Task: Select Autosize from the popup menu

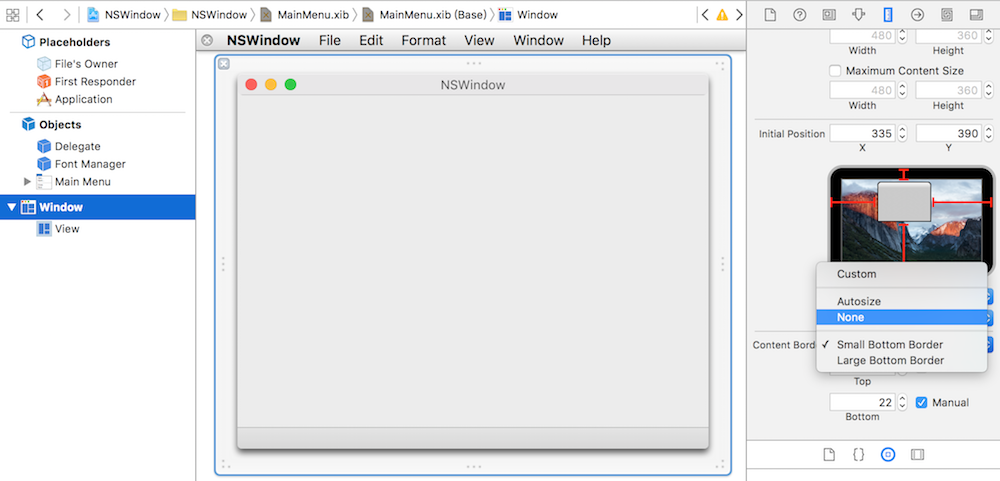Action: click(x=858, y=301)
